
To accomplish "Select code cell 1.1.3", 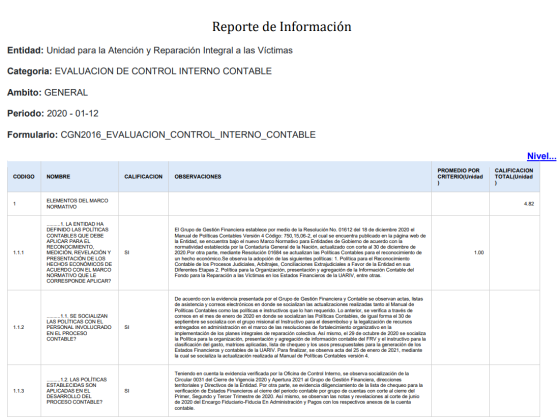I will [19, 391].
